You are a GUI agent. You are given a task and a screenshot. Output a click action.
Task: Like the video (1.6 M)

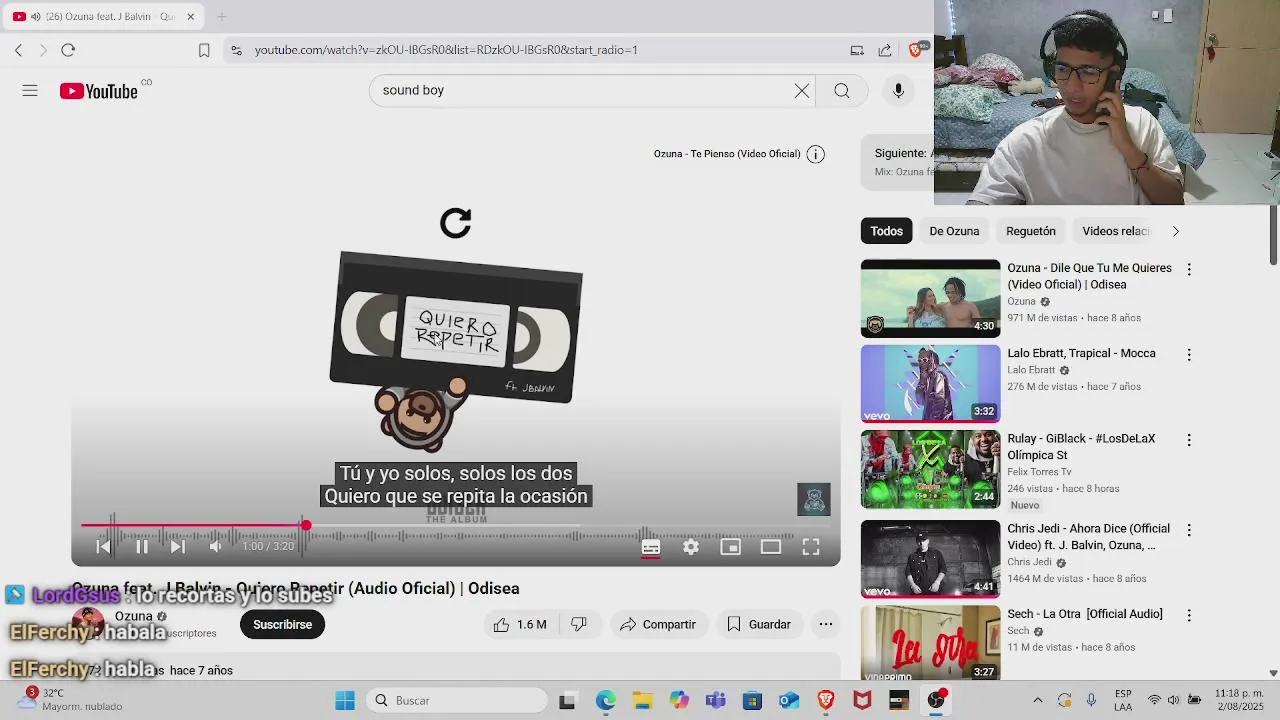520,625
